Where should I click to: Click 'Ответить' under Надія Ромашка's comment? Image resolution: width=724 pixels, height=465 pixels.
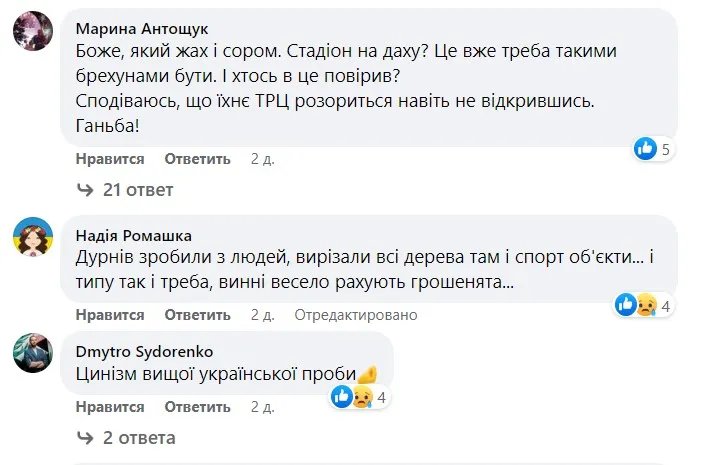click(x=197, y=315)
